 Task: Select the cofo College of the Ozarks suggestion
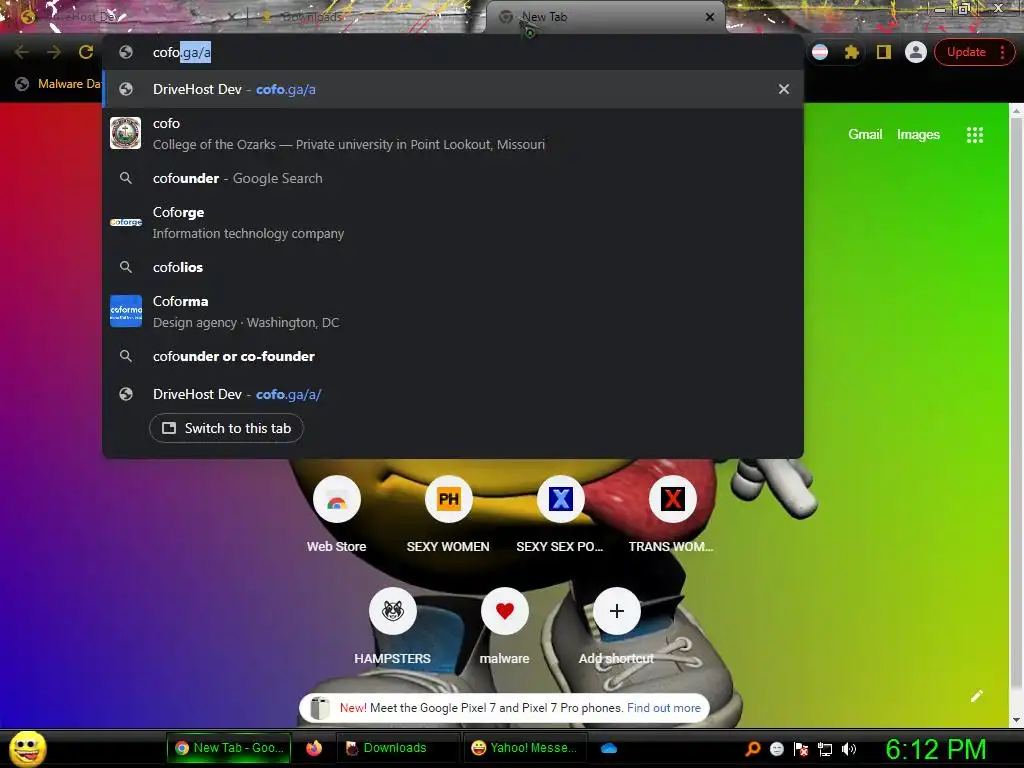click(x=453, y=133)
